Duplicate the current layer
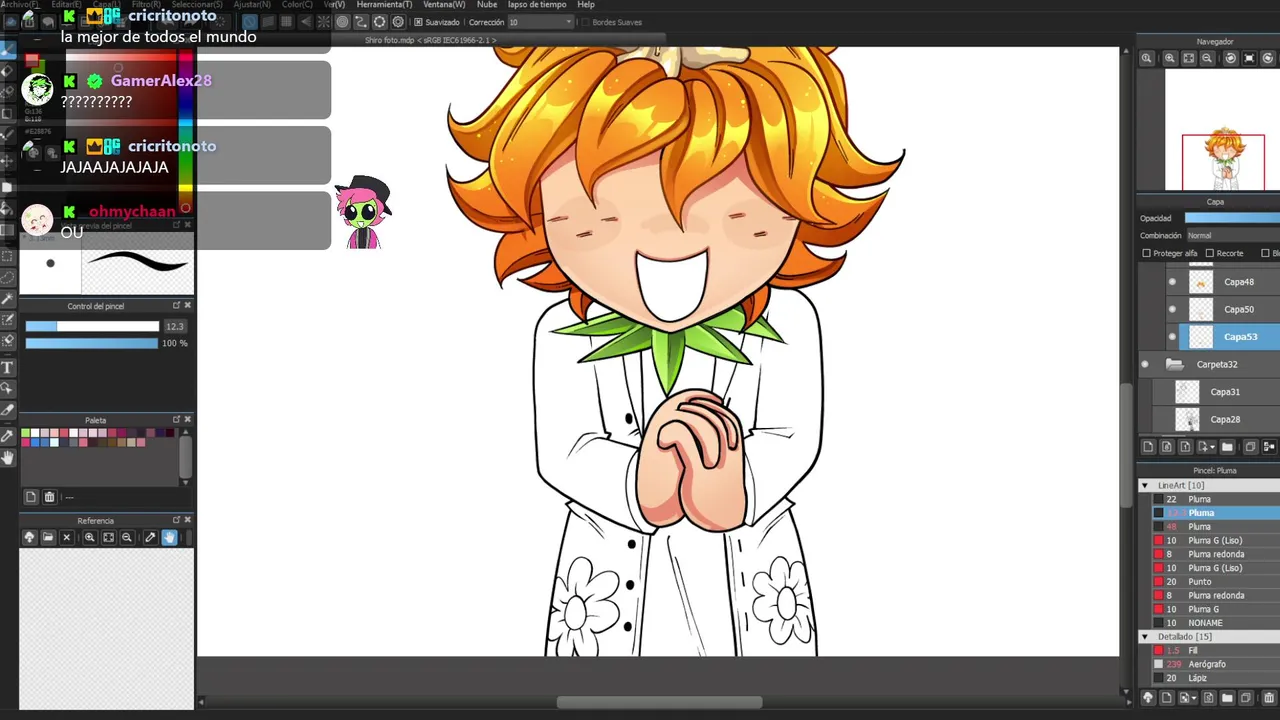This screenshot has width=1280, height=720. [1250, 447]
